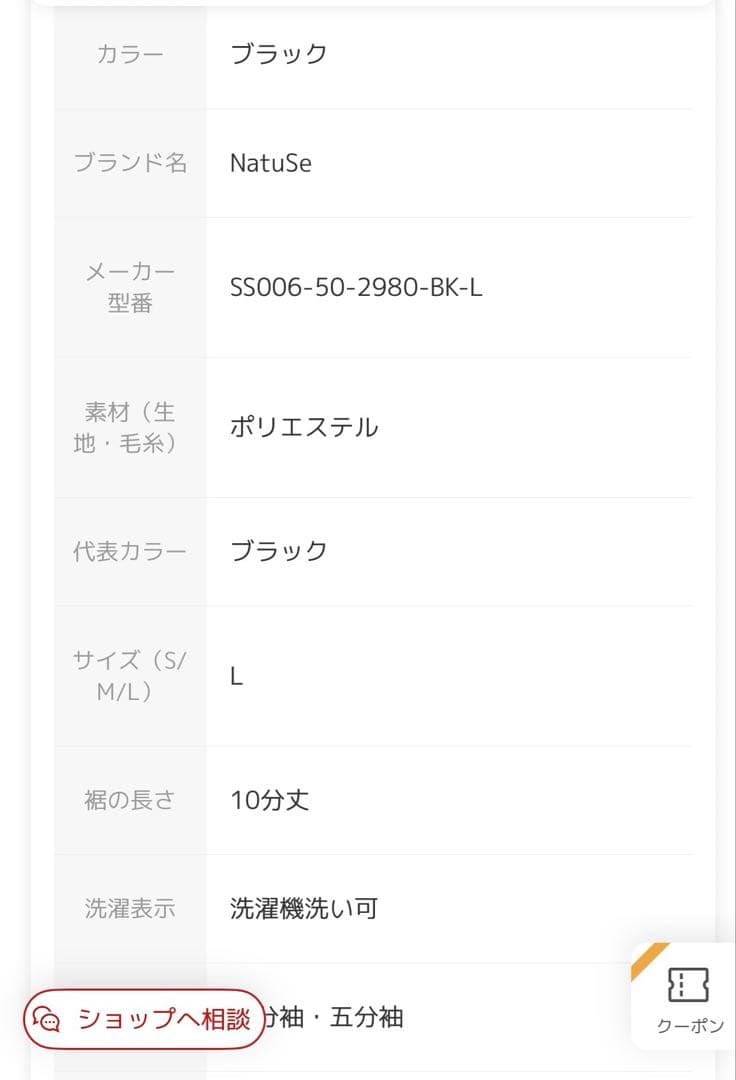Click the サイズ（S/M/L） label
The image size is (736, 1080).
[130, 676]
